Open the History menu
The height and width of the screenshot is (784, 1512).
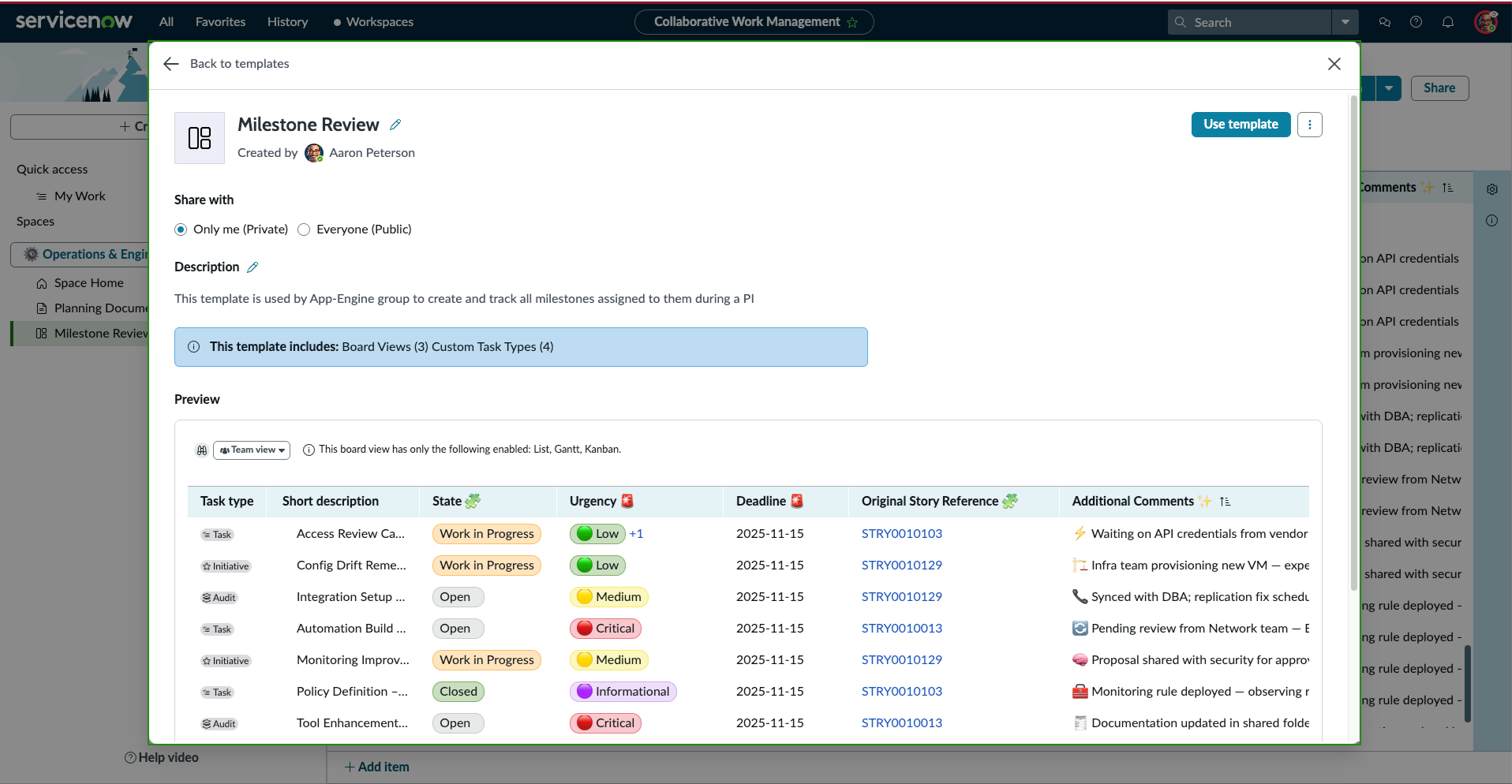point(287,22)
